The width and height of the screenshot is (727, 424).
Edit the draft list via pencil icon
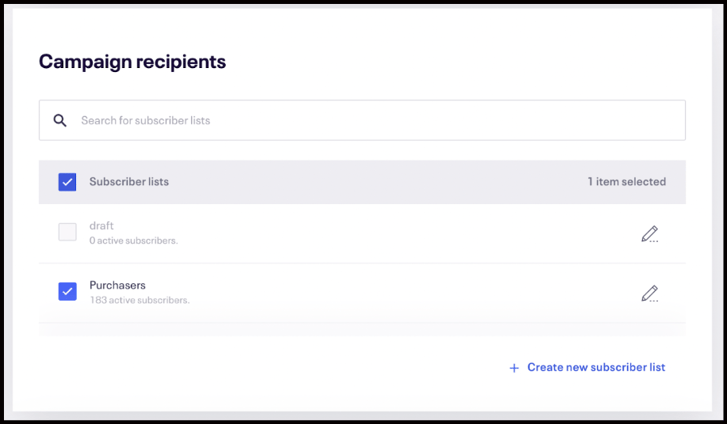tap(650, 234)
